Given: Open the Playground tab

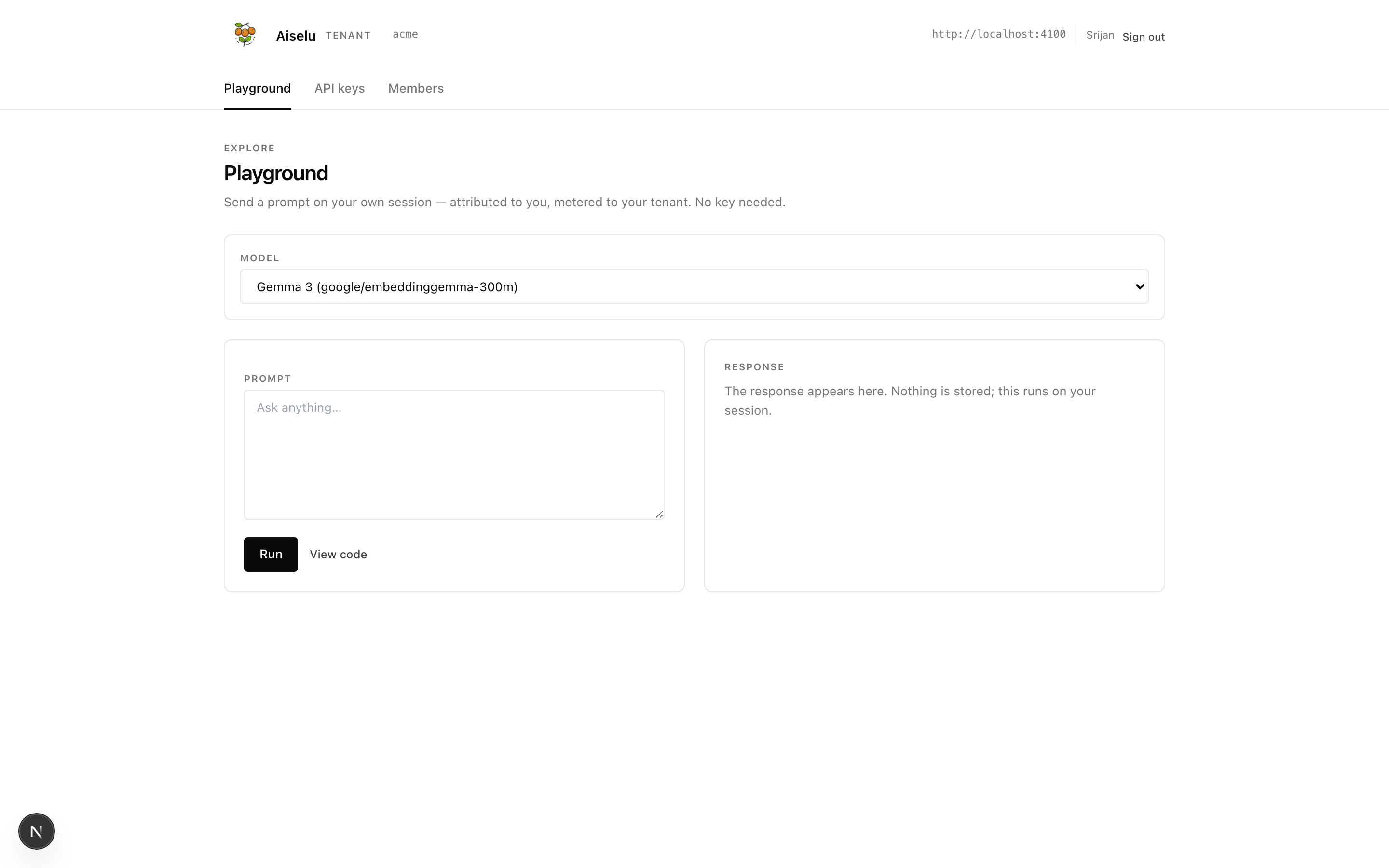Looking at the screenshot, I should click(x=257, y=88).
